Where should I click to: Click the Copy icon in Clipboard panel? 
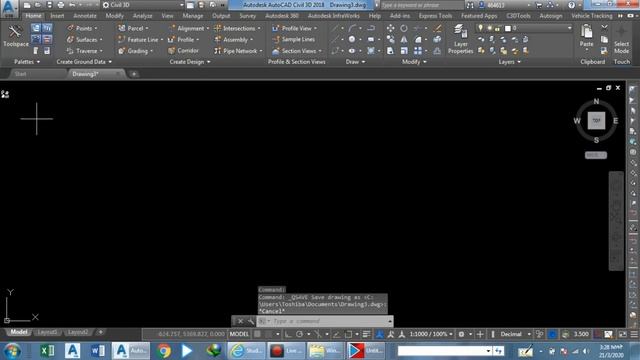click(604, 40)
